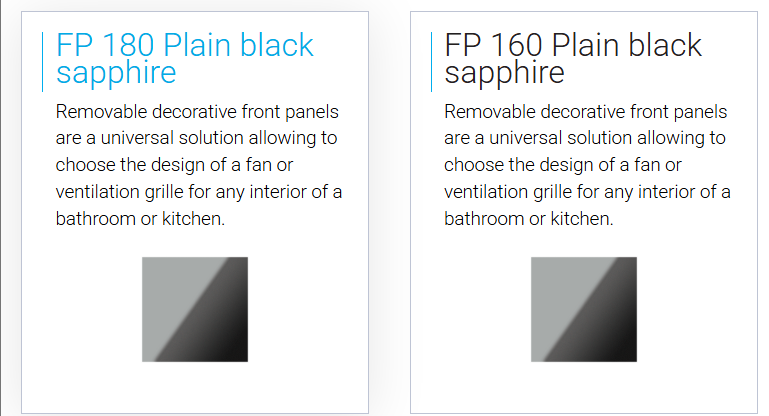Click the word "sapphire" in the blue FP 180 heading

pyautogui.click(x=116, y=74)
